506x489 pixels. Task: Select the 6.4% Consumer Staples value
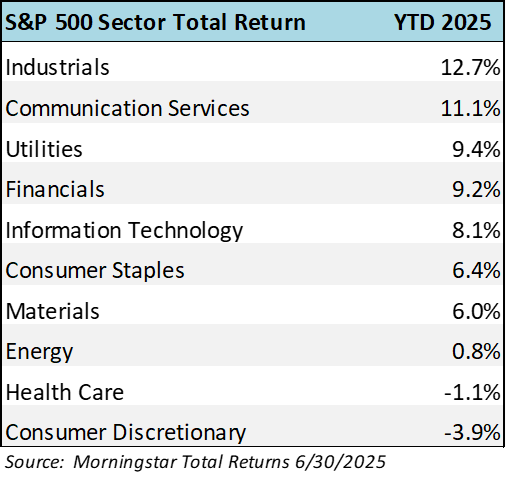tap(476, 270)
